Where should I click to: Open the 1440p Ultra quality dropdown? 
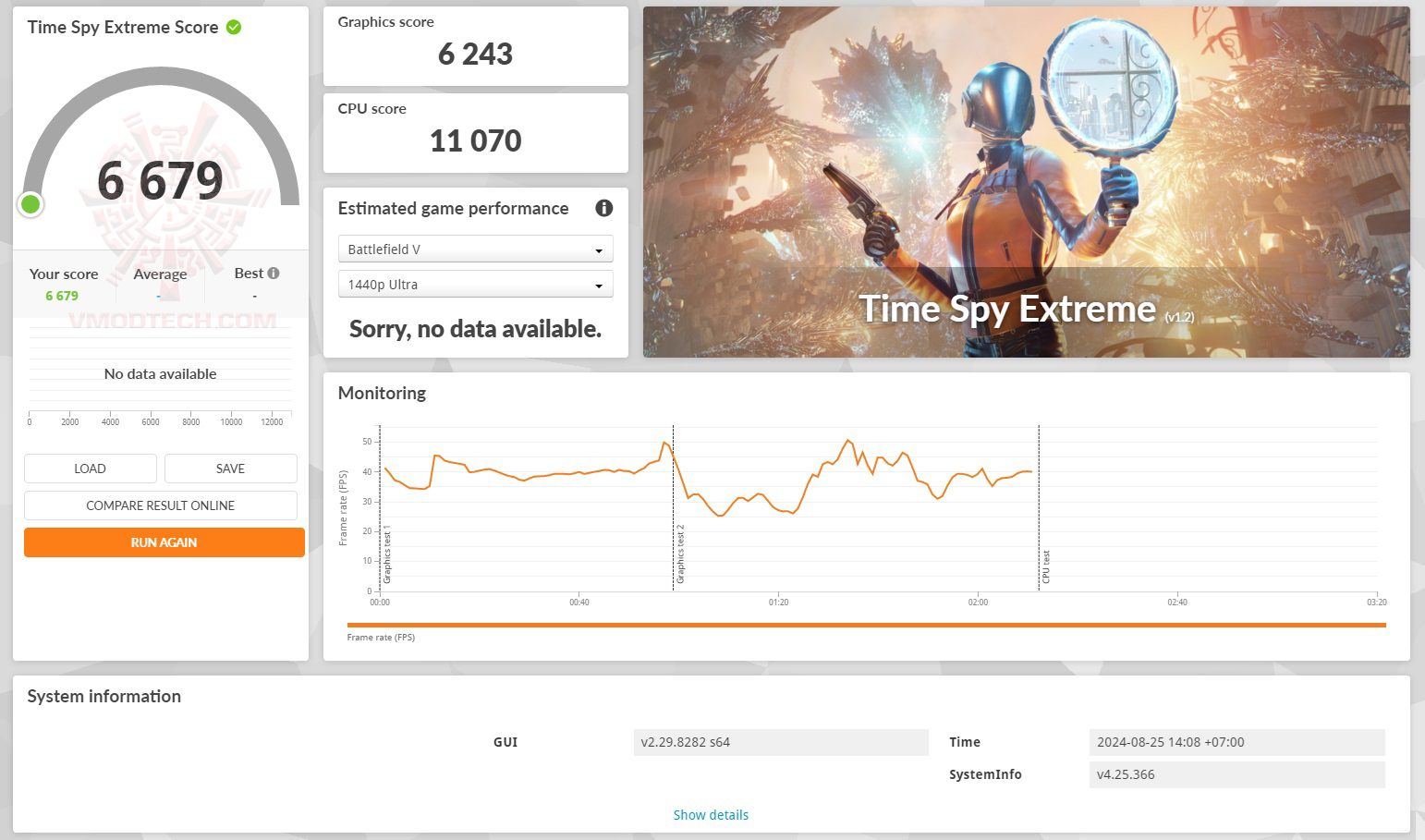click(475, 284)
